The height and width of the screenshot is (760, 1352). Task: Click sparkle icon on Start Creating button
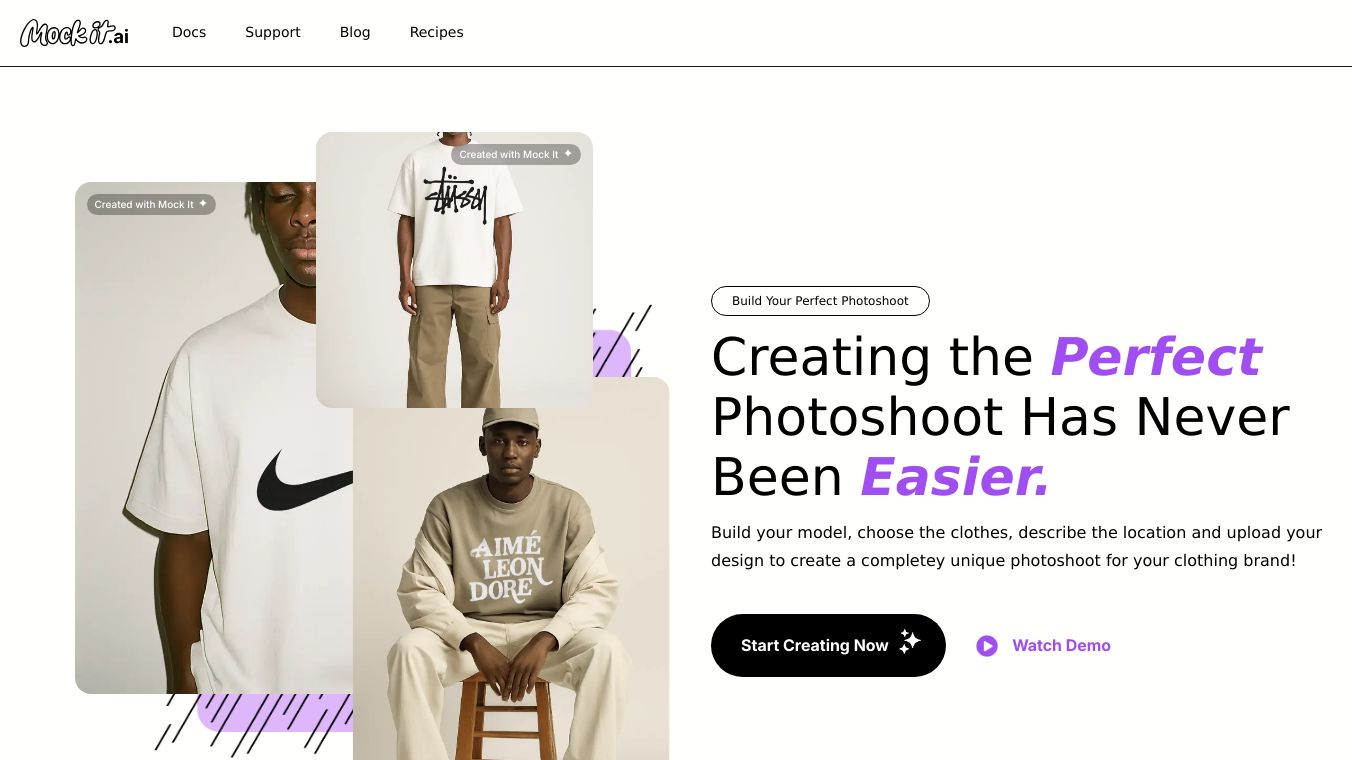909,642
